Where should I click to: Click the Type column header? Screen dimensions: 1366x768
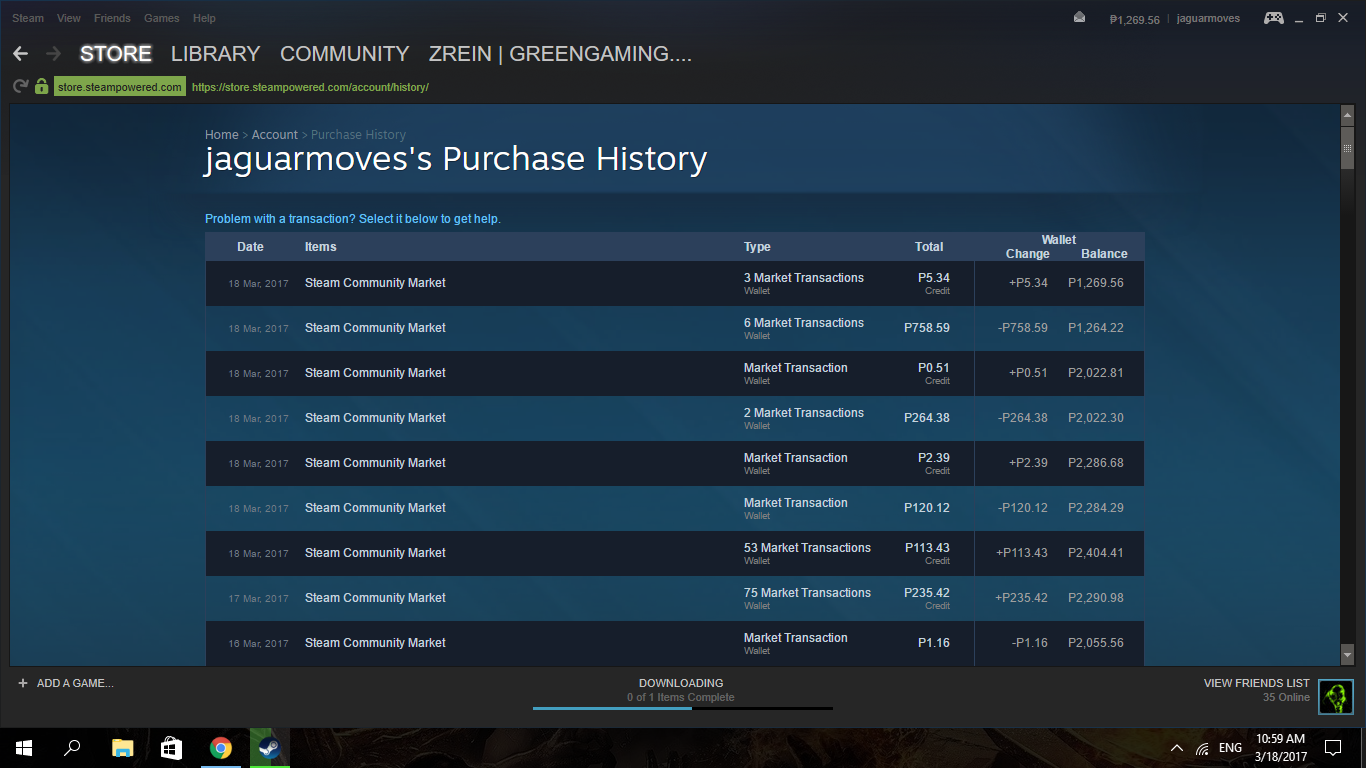(757, 247)
